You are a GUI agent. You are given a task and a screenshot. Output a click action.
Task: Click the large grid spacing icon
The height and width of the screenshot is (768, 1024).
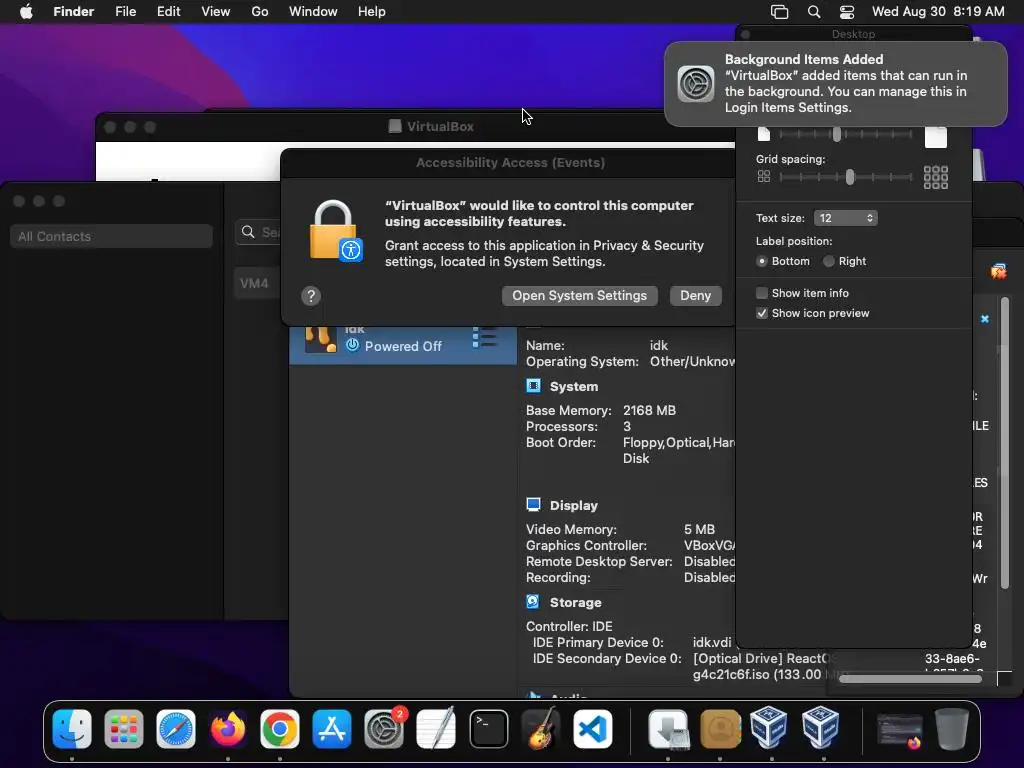tap(935, 177)
